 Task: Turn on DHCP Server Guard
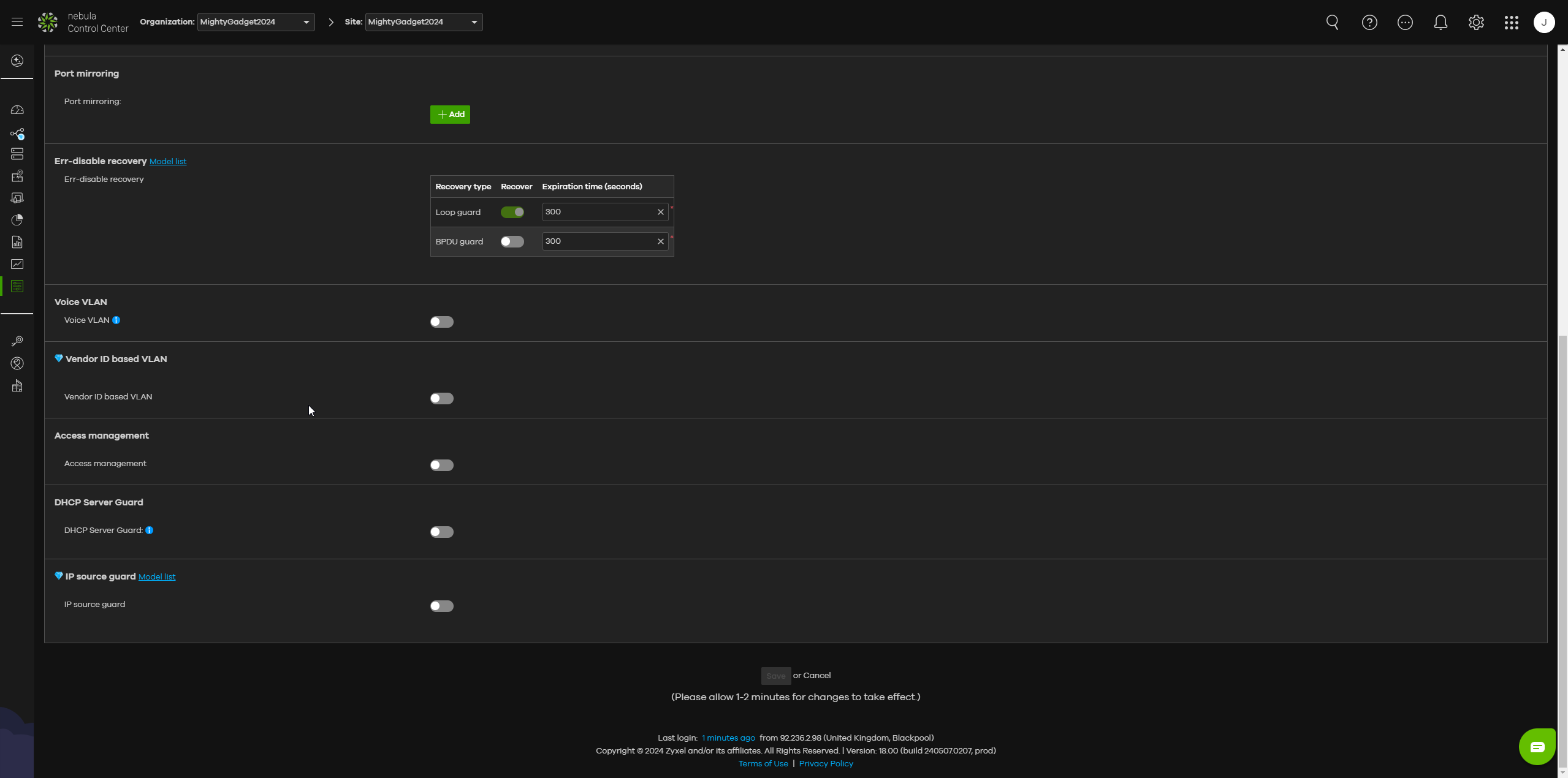point(441,532)
